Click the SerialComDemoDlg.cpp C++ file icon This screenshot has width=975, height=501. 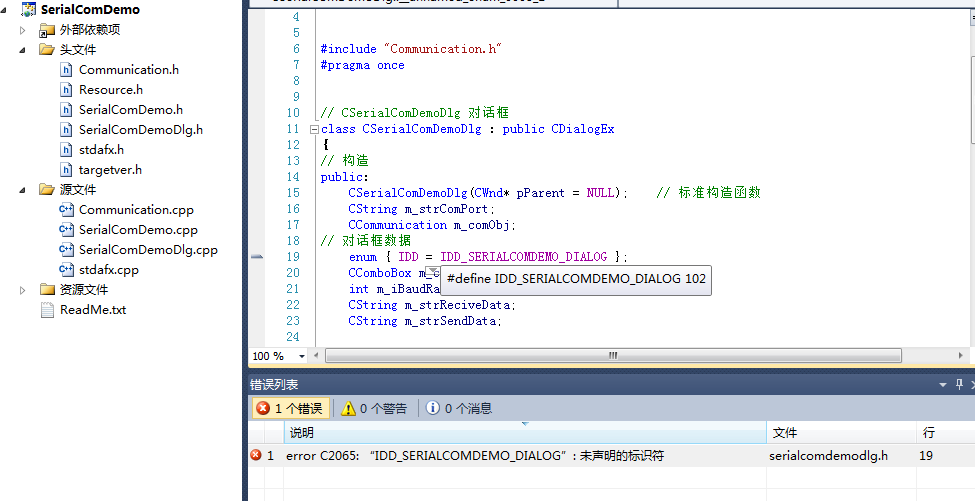pos(66,249)
